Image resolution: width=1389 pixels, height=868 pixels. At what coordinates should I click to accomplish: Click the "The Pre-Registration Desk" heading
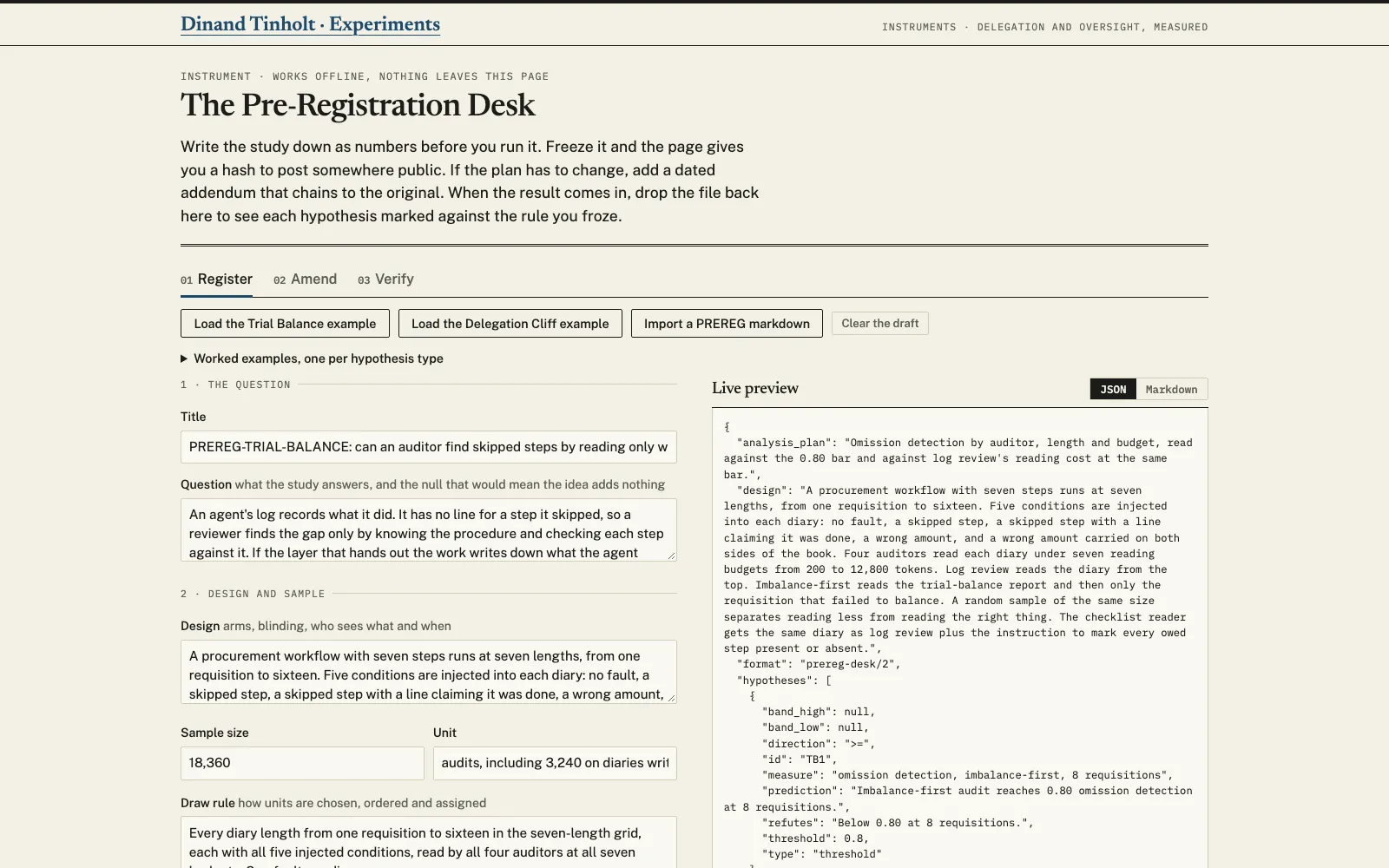(x=358, y=105)
